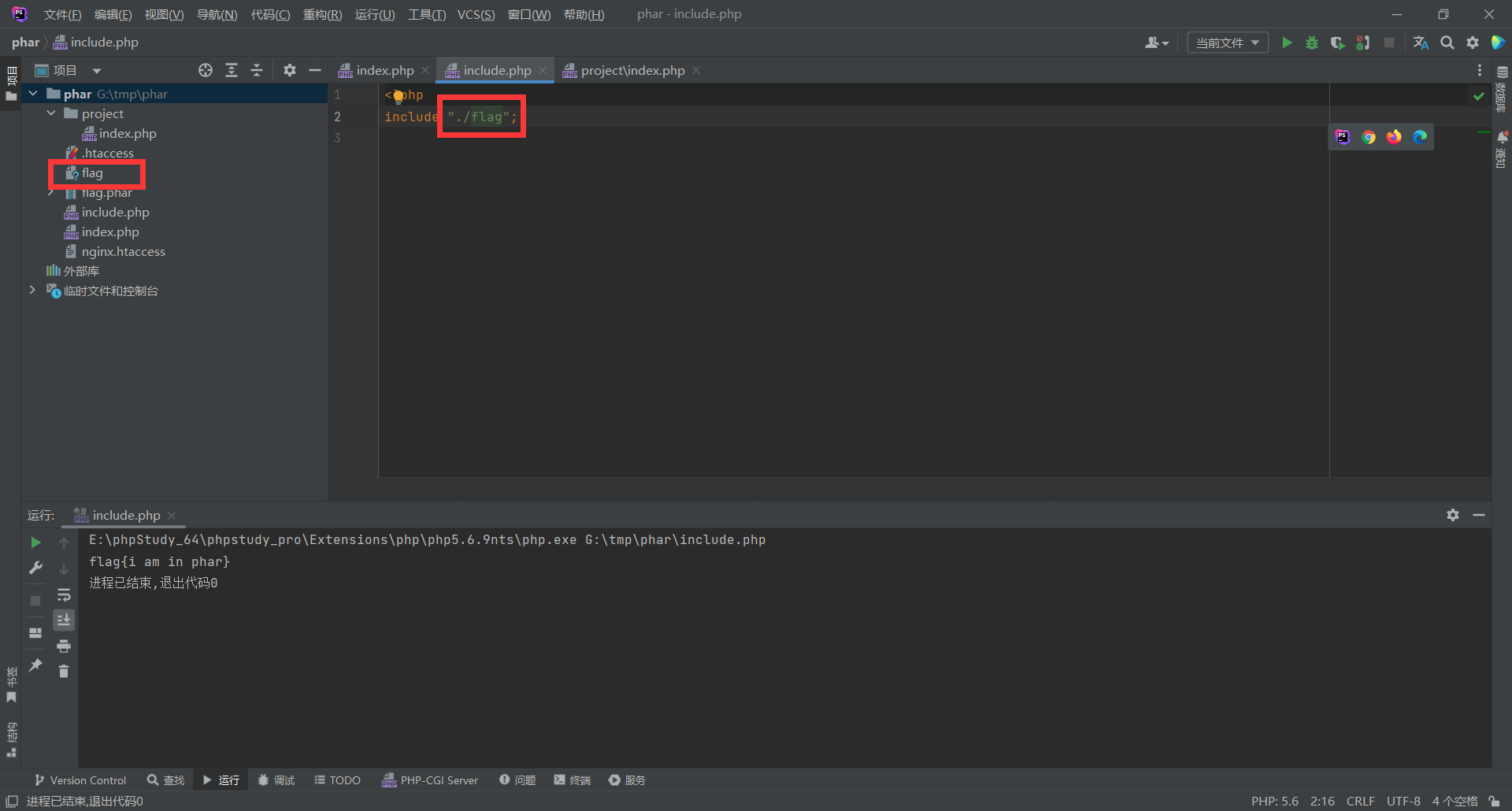Hide the run tool window
Screen dimensions: 1512x811
coord(1479,515)
